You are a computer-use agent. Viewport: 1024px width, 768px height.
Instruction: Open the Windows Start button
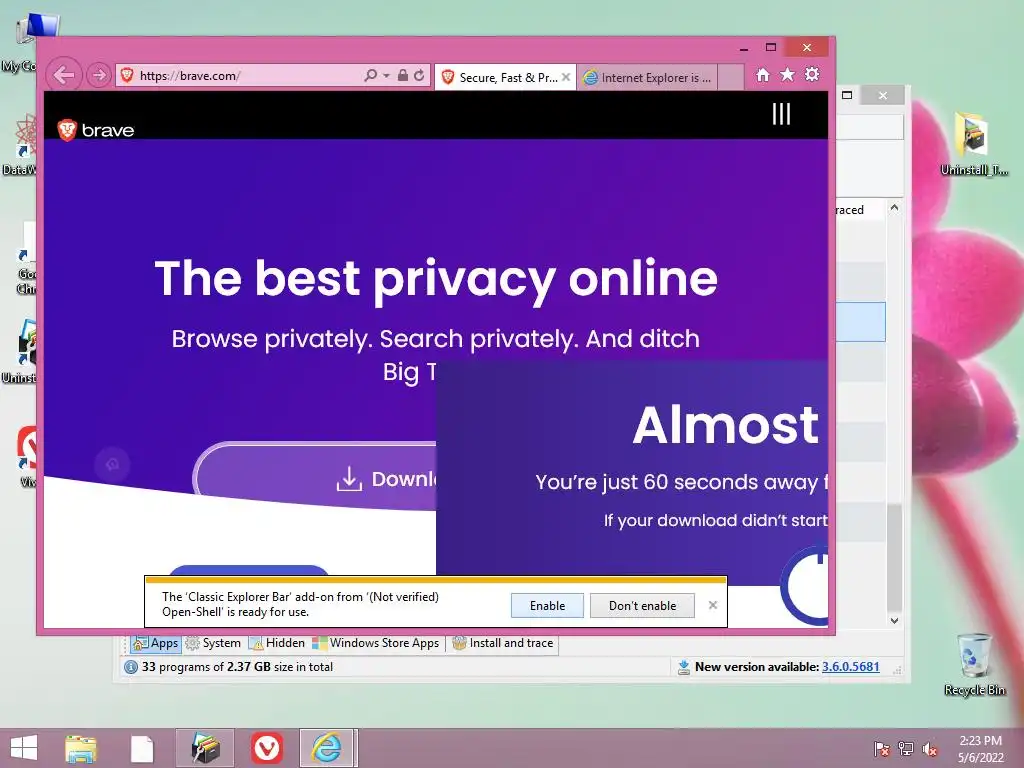pyautogui.click(x=24, y=748)
